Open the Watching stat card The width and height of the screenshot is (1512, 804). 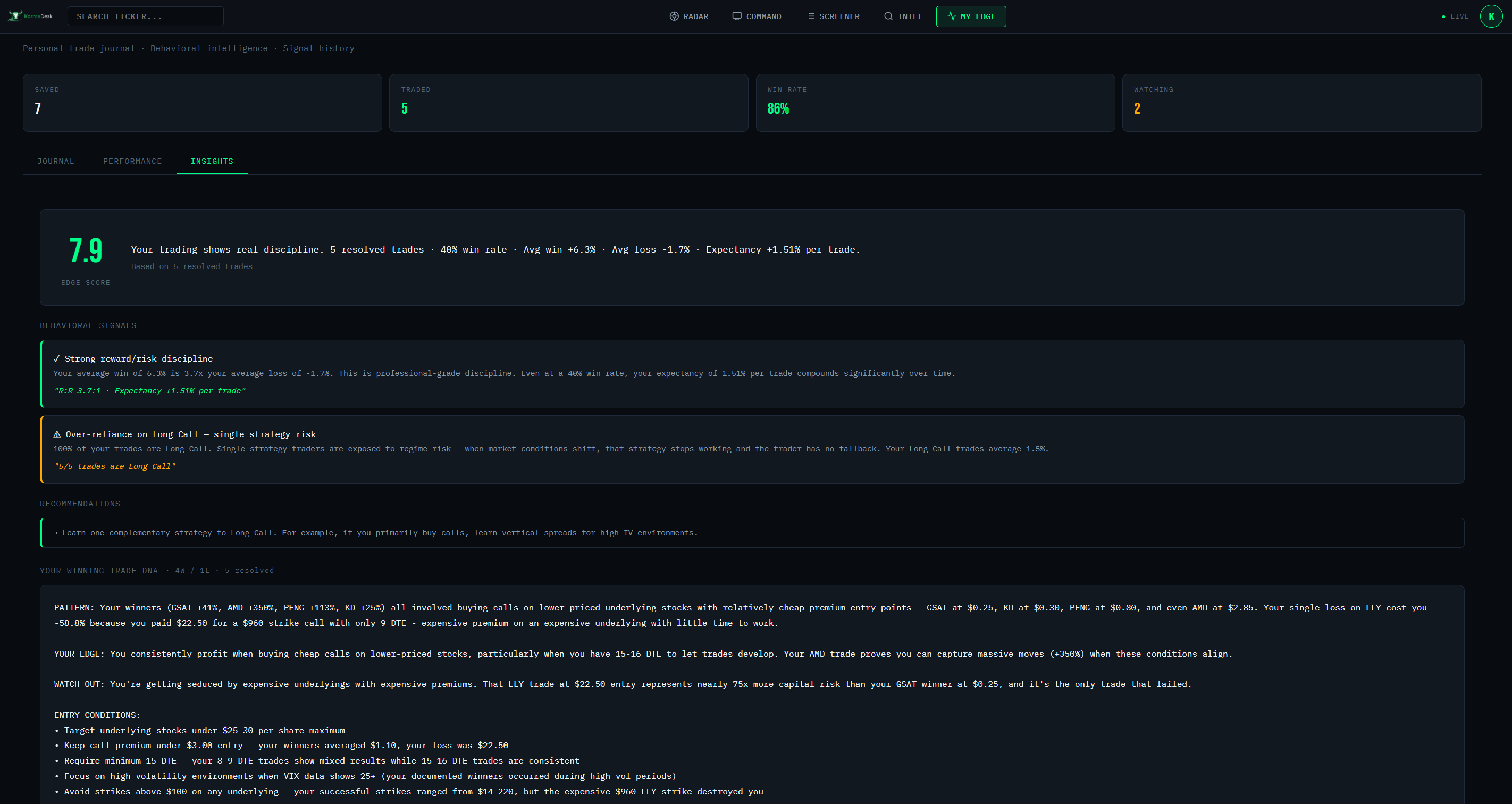1301,103
